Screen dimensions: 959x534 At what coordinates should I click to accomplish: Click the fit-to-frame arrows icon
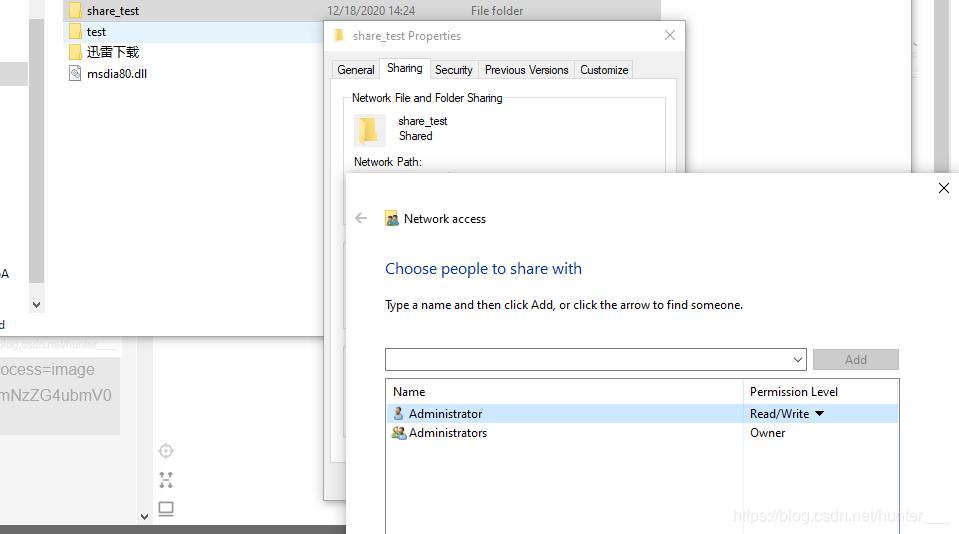[166, 480]
